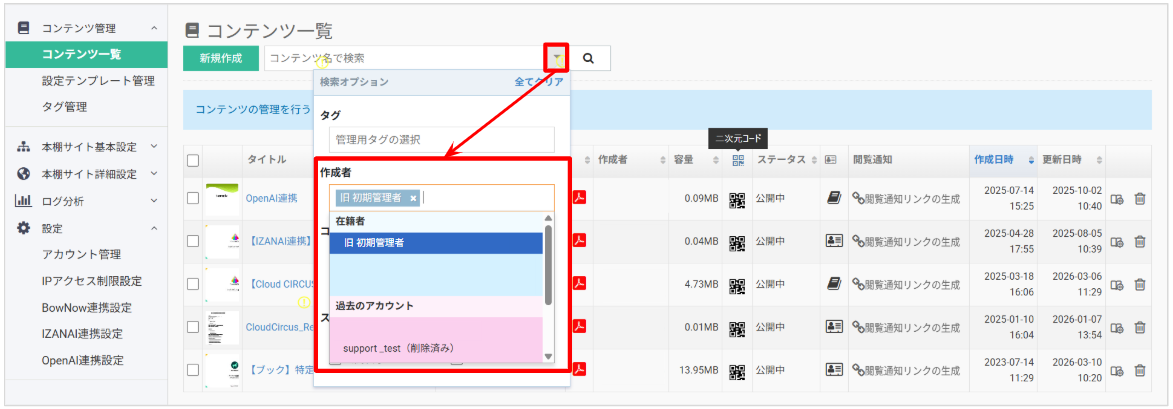
Task: Open IZANAI連携設定 in sidebar
Action: point(82,333)
